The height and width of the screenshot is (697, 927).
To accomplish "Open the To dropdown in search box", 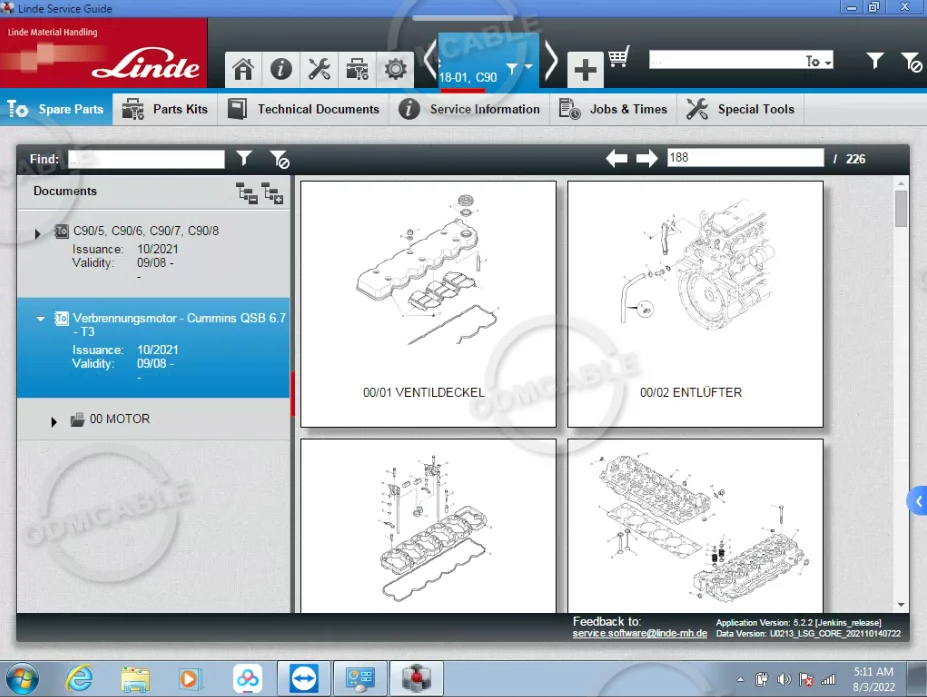I will [819, 61].
